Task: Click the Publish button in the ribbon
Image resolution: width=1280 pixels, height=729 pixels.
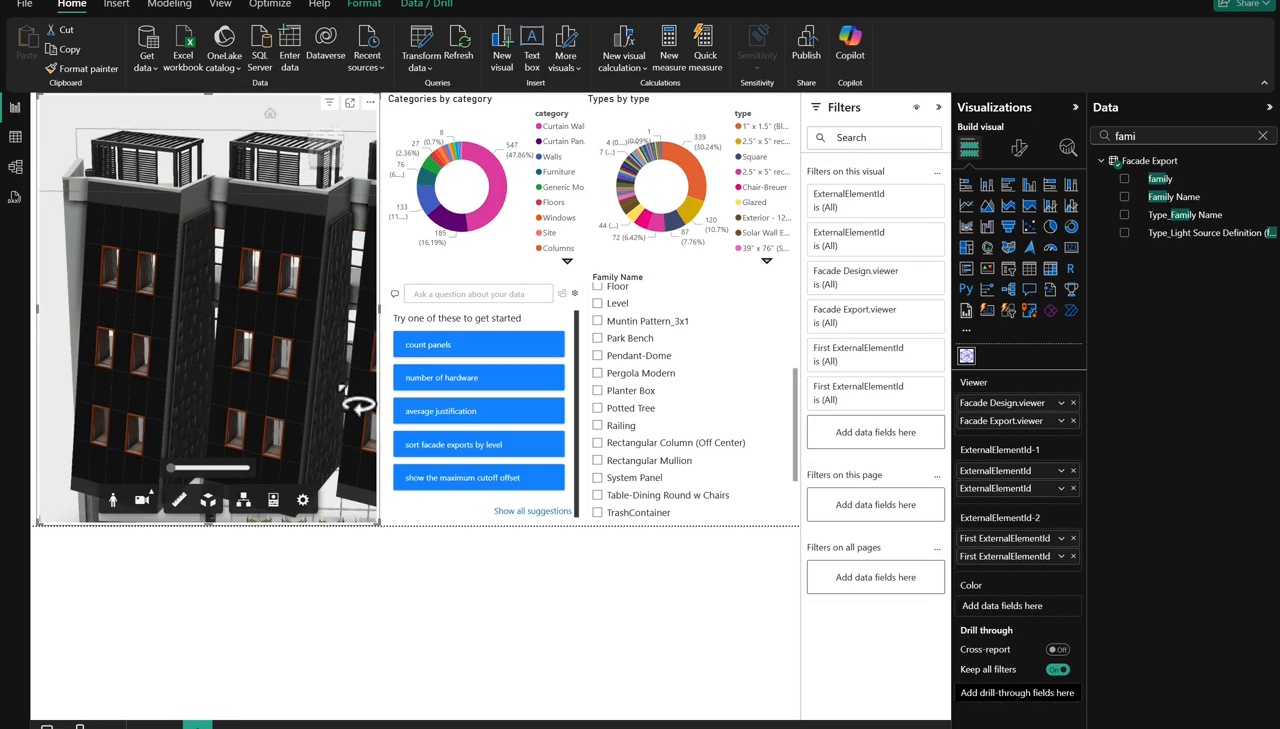Action: pyautogui.click(x=806, y=43)
